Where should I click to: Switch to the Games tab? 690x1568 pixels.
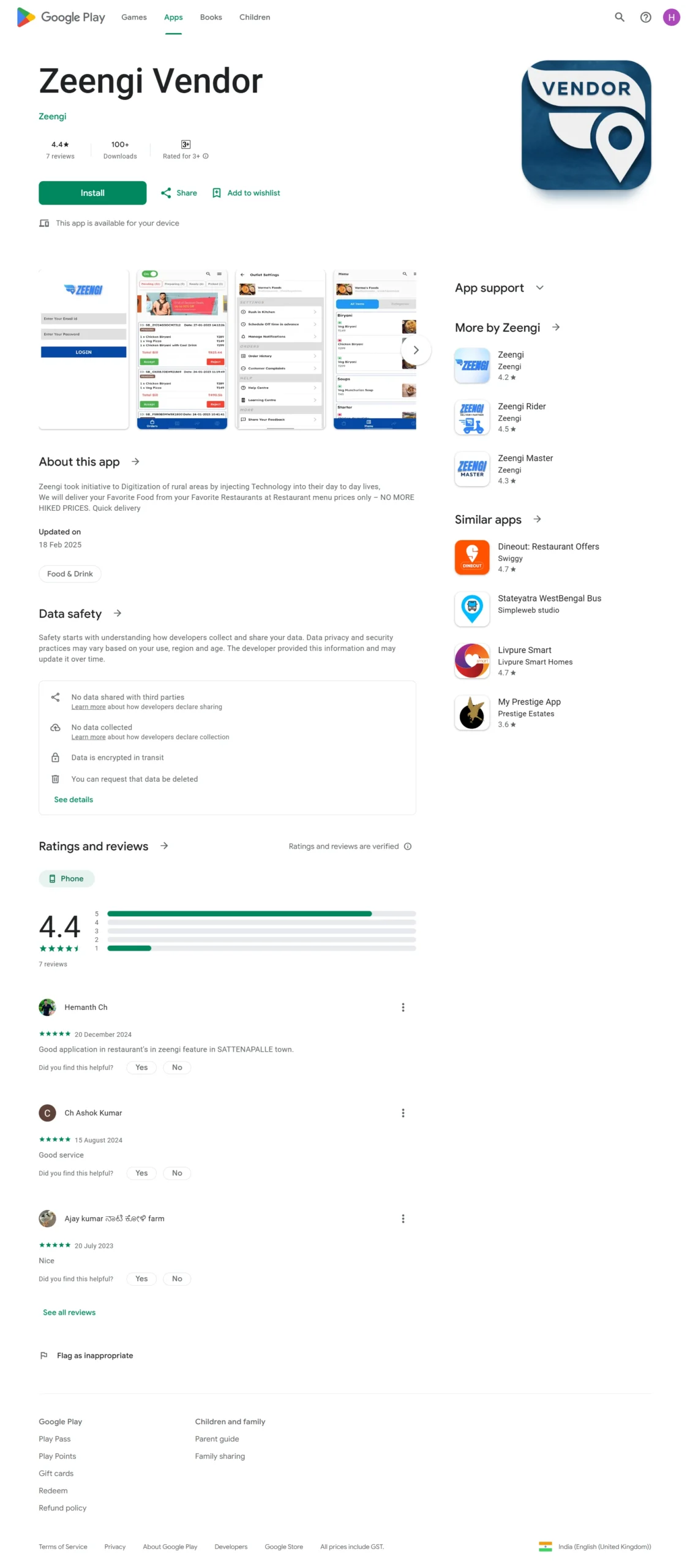[x=133, y=17]
